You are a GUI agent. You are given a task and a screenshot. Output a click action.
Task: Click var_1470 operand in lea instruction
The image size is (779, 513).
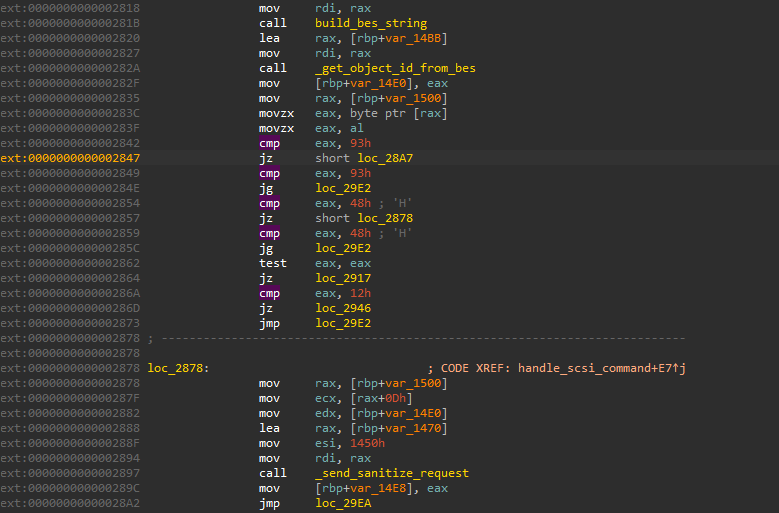click(x=413, y=428)
